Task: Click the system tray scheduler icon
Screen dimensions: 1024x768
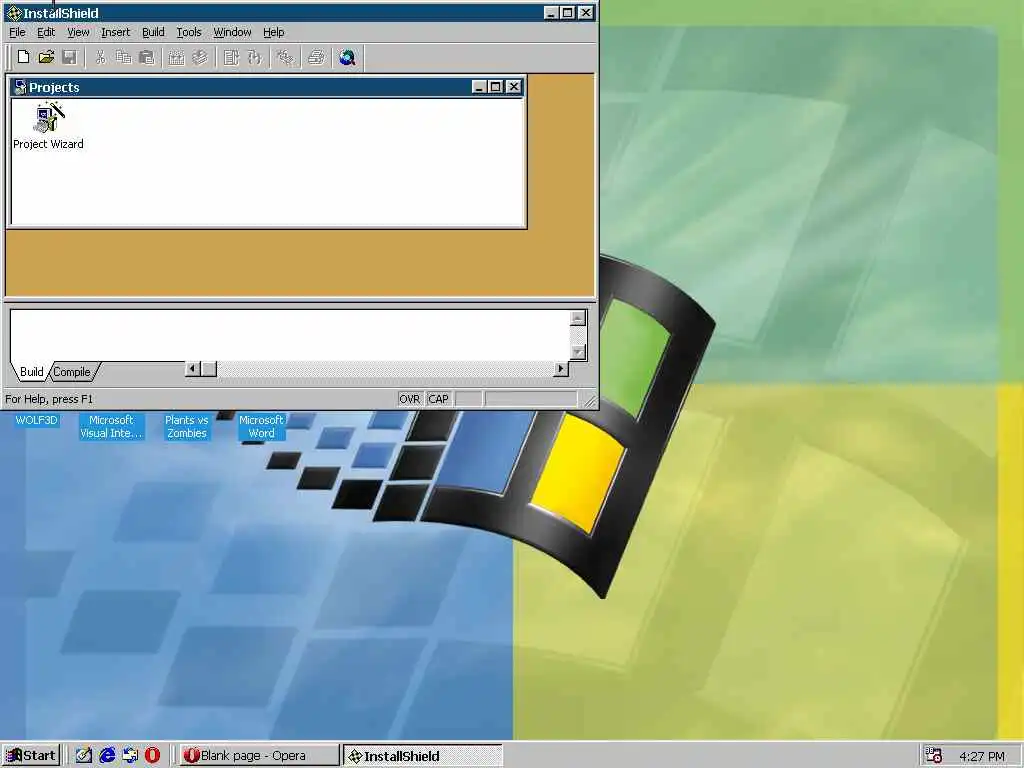Action: (x=934, y=756)
